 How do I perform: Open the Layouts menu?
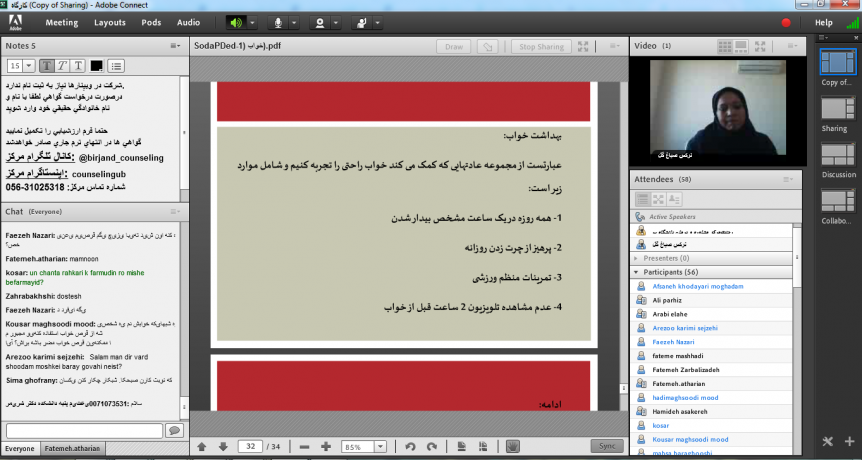[110, 23]
